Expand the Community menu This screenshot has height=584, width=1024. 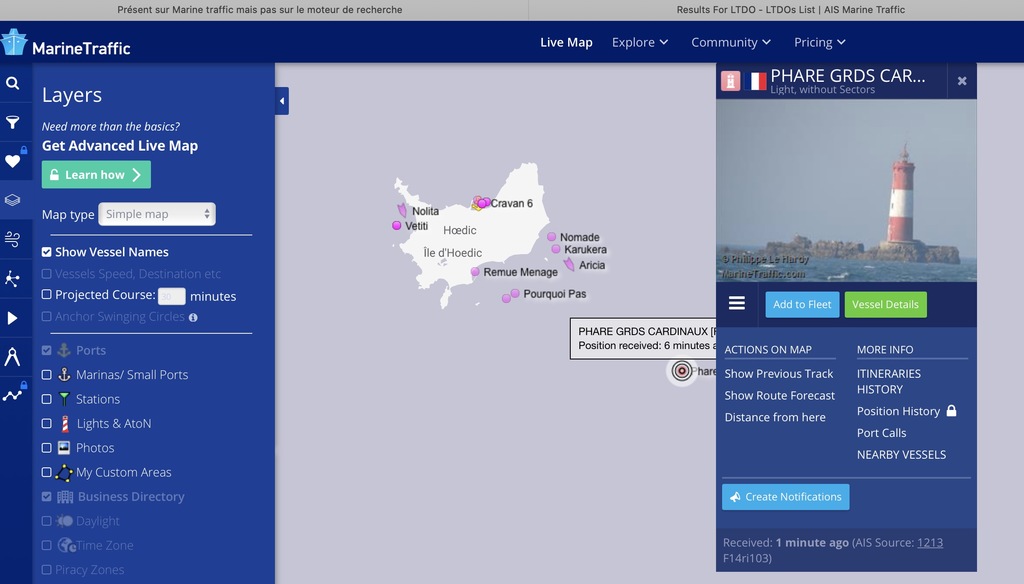[x=731, y=42]
